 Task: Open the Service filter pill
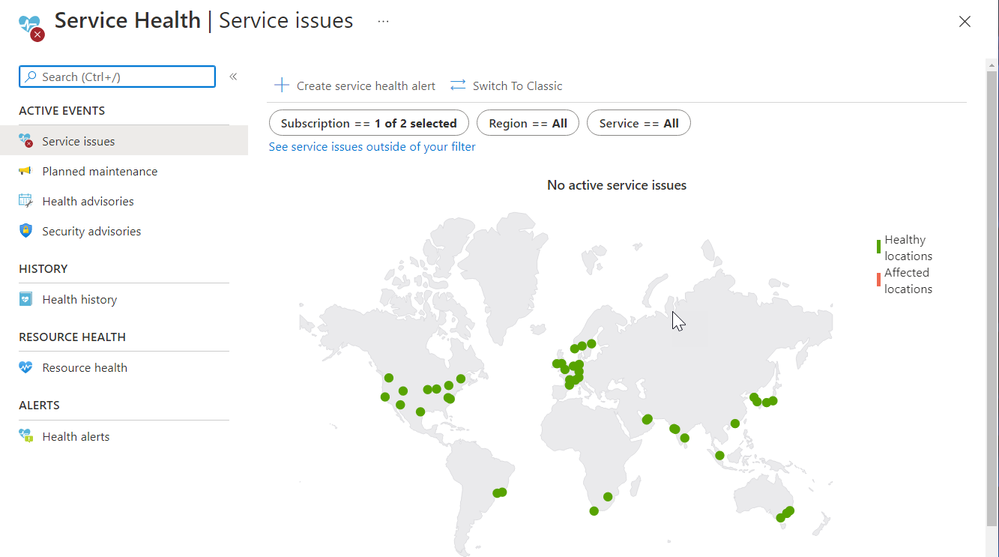click(x=638, y=123)
